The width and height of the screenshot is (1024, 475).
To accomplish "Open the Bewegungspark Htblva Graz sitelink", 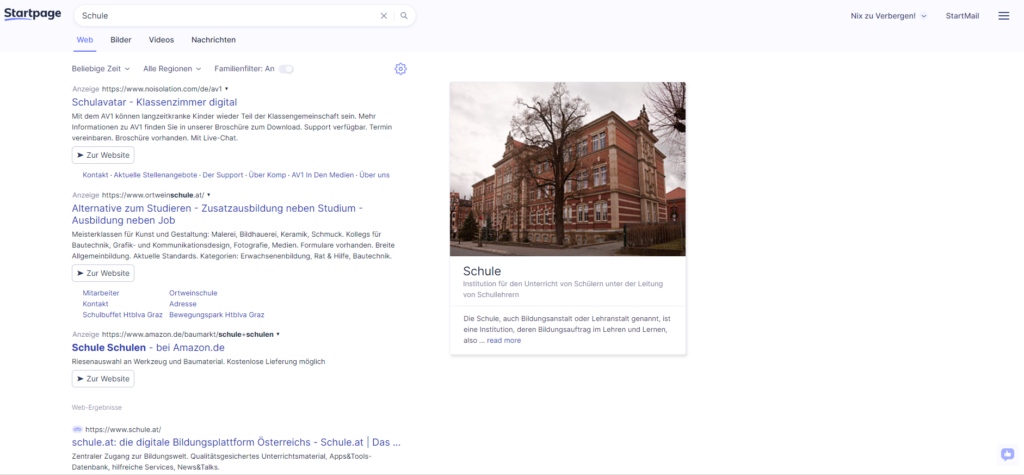I will [x=217, y=315].
